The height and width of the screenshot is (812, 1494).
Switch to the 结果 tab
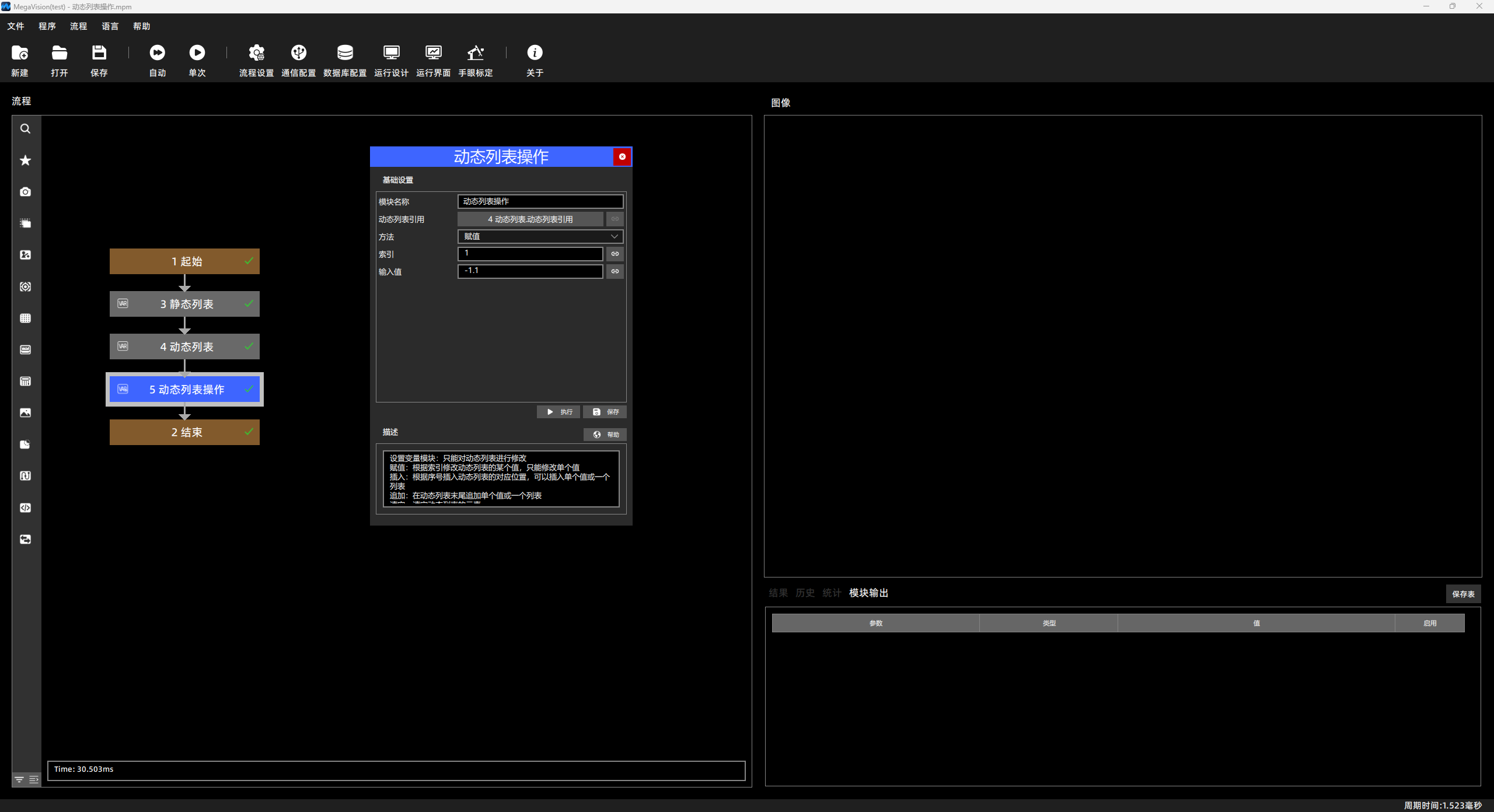(779, 593)
